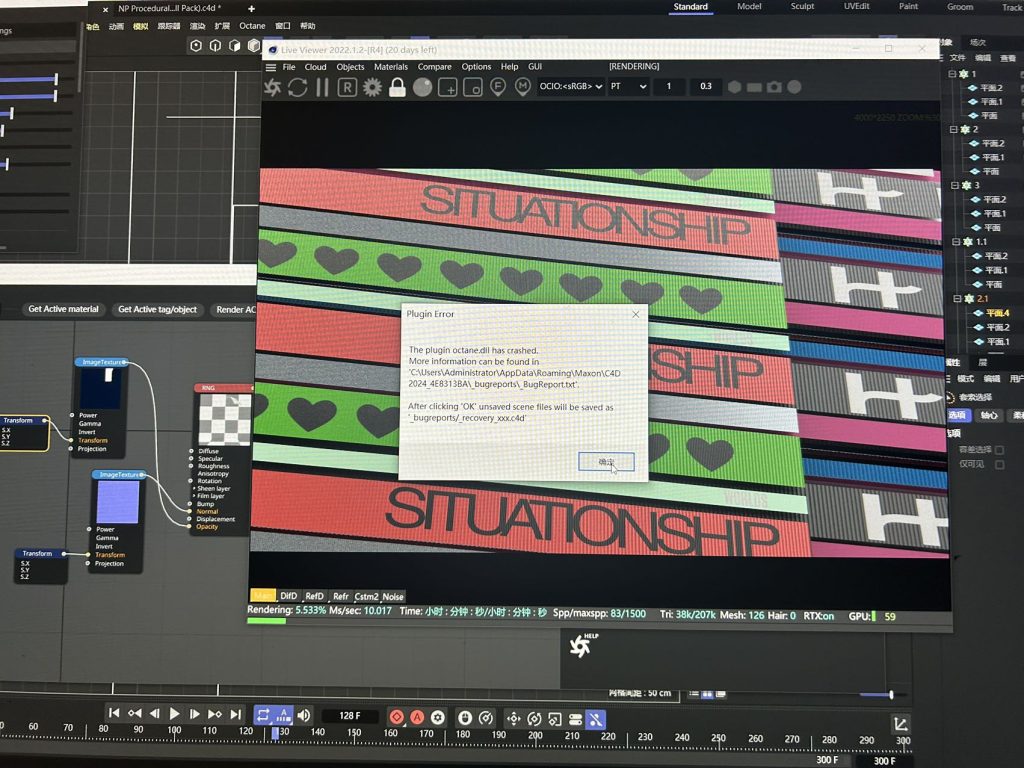
Task: Open keyframe selection settings gear icon
Action: (438, 717)
